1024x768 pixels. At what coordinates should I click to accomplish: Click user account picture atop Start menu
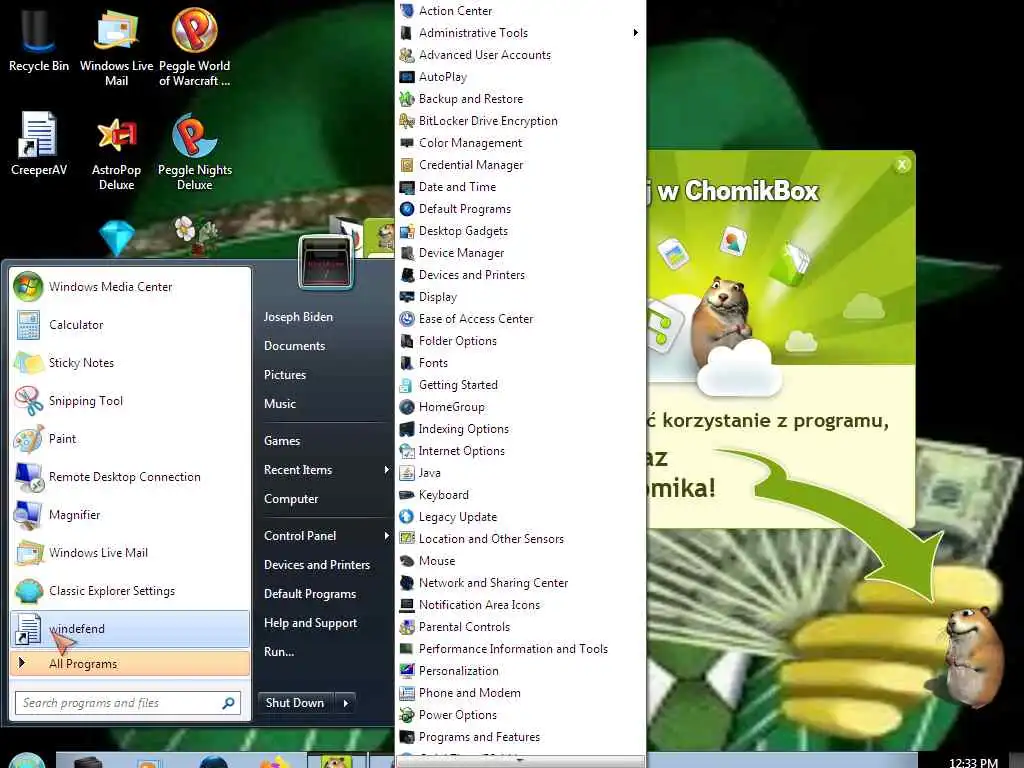tap(326, 263)
